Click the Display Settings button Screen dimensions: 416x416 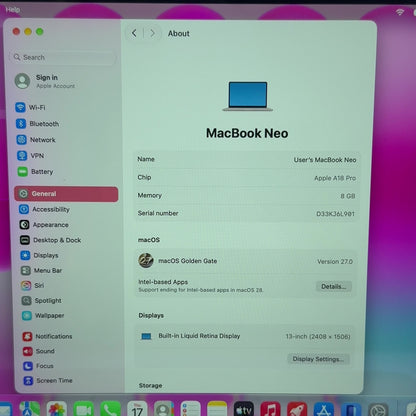318,359
